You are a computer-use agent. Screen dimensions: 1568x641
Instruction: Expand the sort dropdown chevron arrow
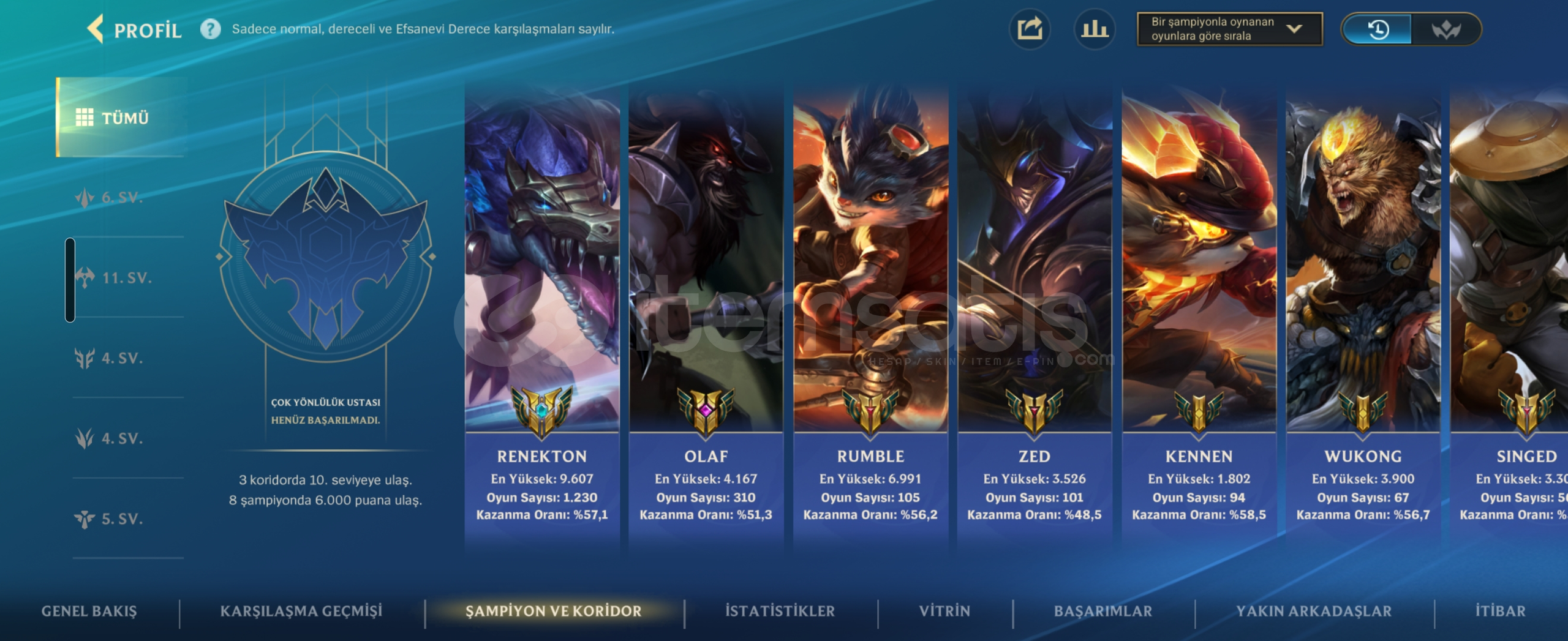click(1294, 29)
